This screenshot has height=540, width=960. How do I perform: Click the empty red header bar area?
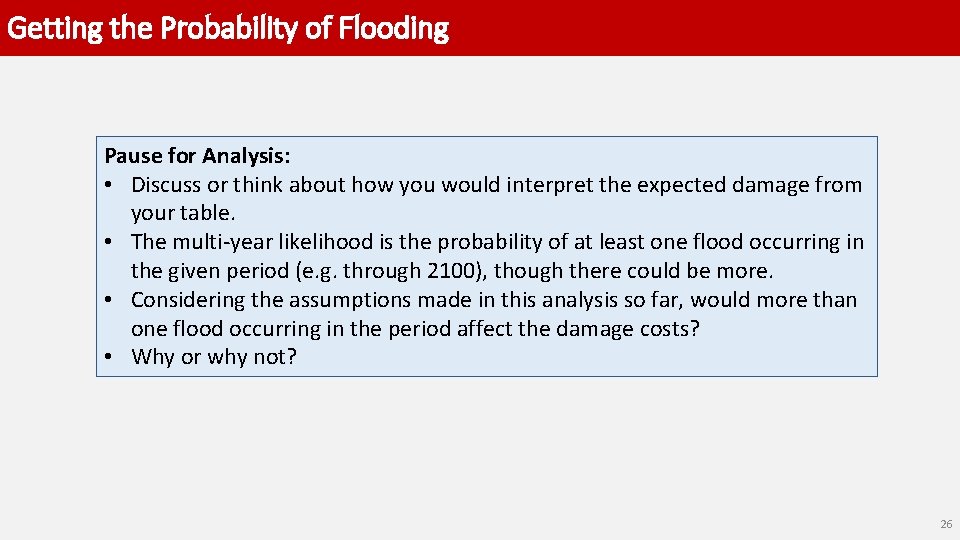[700, 28]
